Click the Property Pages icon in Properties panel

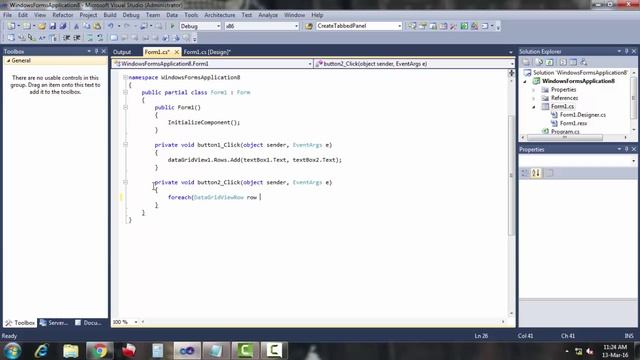(549, 173)
